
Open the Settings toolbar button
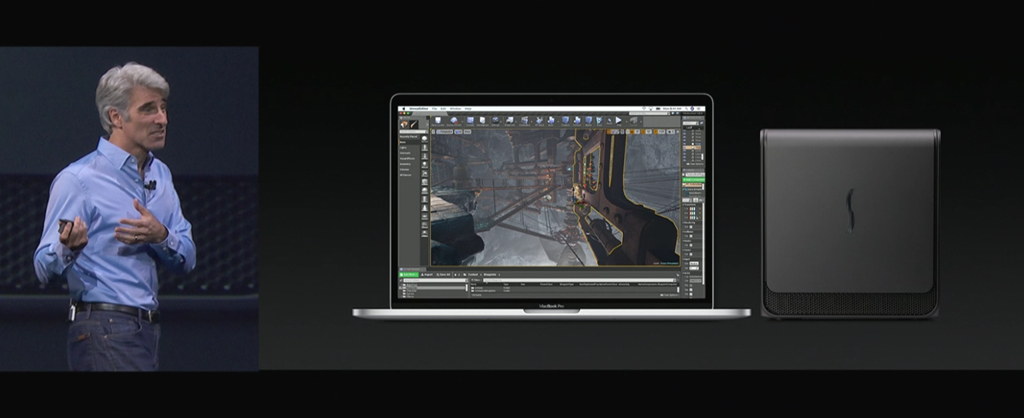point(496,121)
